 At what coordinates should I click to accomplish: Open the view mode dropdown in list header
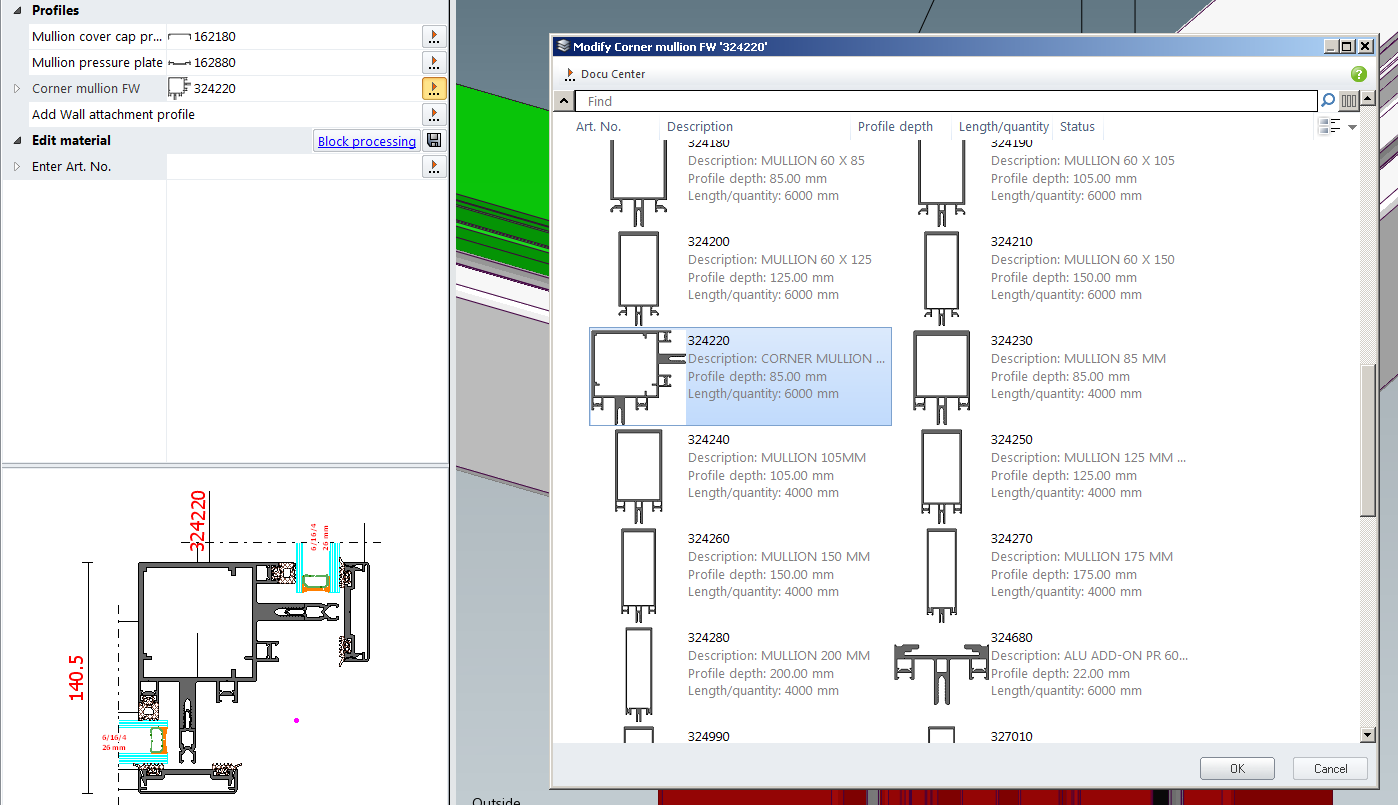pyautogui.click(x=1352, y=127)
